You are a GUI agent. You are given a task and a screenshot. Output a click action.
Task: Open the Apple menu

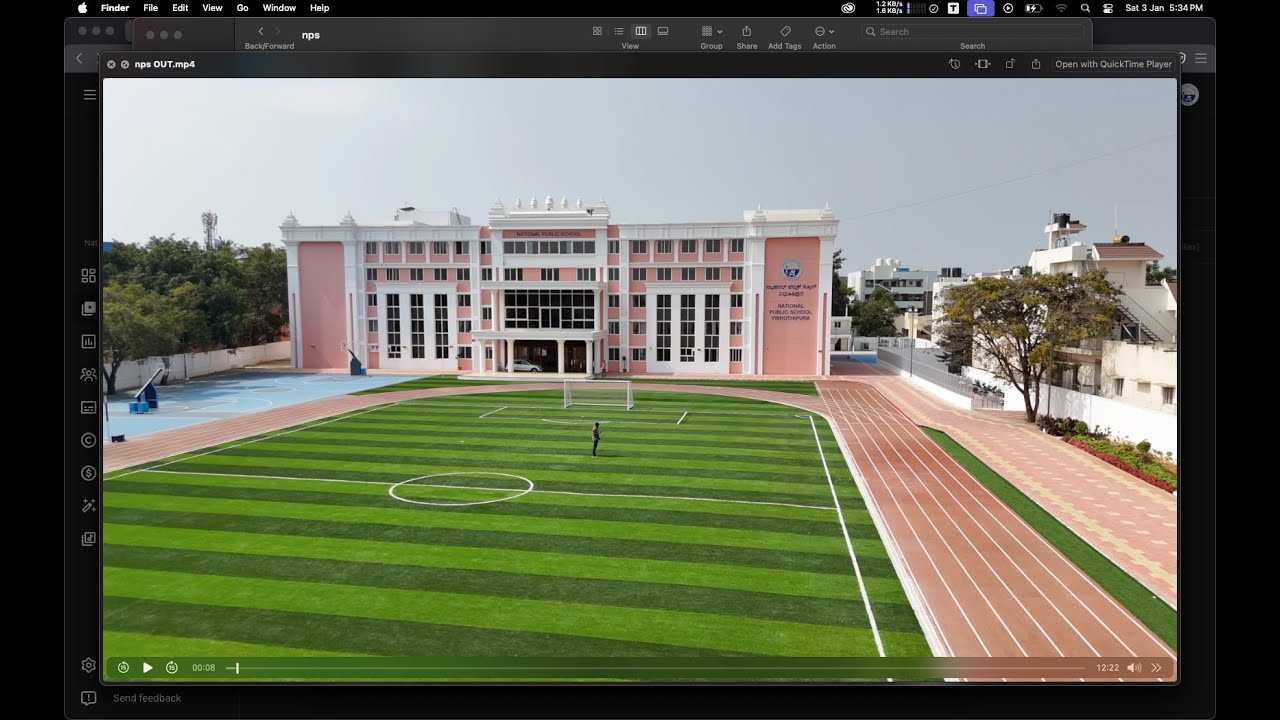83,7
